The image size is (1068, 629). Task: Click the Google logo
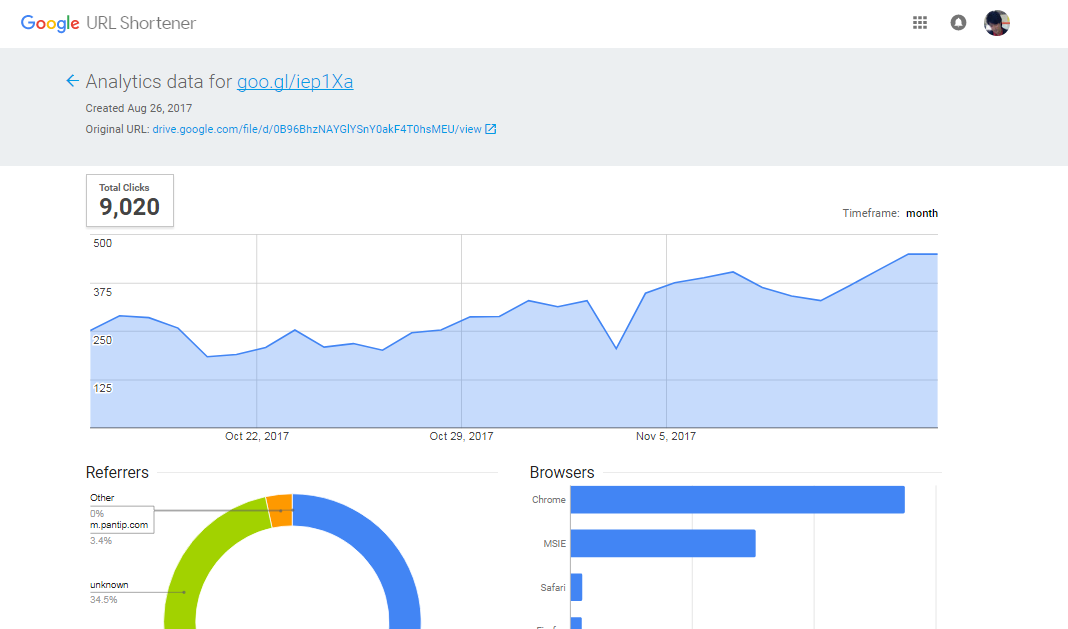[x=50, y=23]
